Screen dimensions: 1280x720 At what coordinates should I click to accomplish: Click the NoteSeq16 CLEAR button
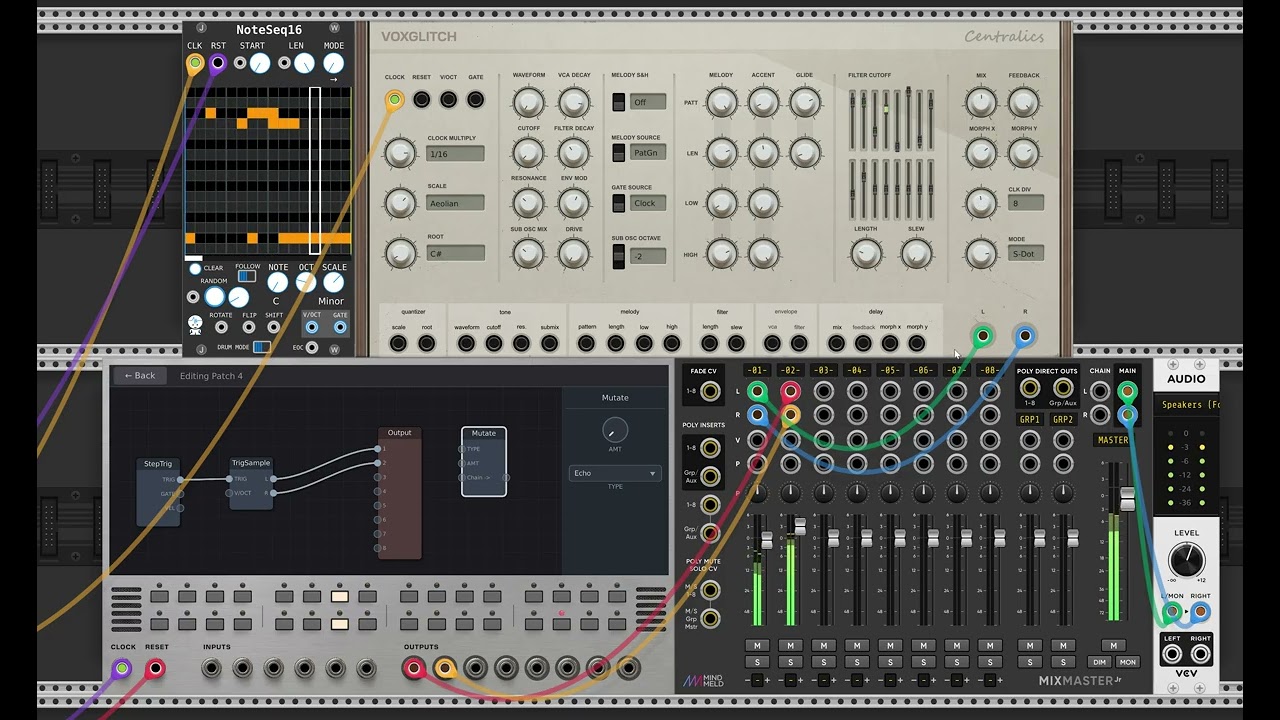tap(195, 268)
